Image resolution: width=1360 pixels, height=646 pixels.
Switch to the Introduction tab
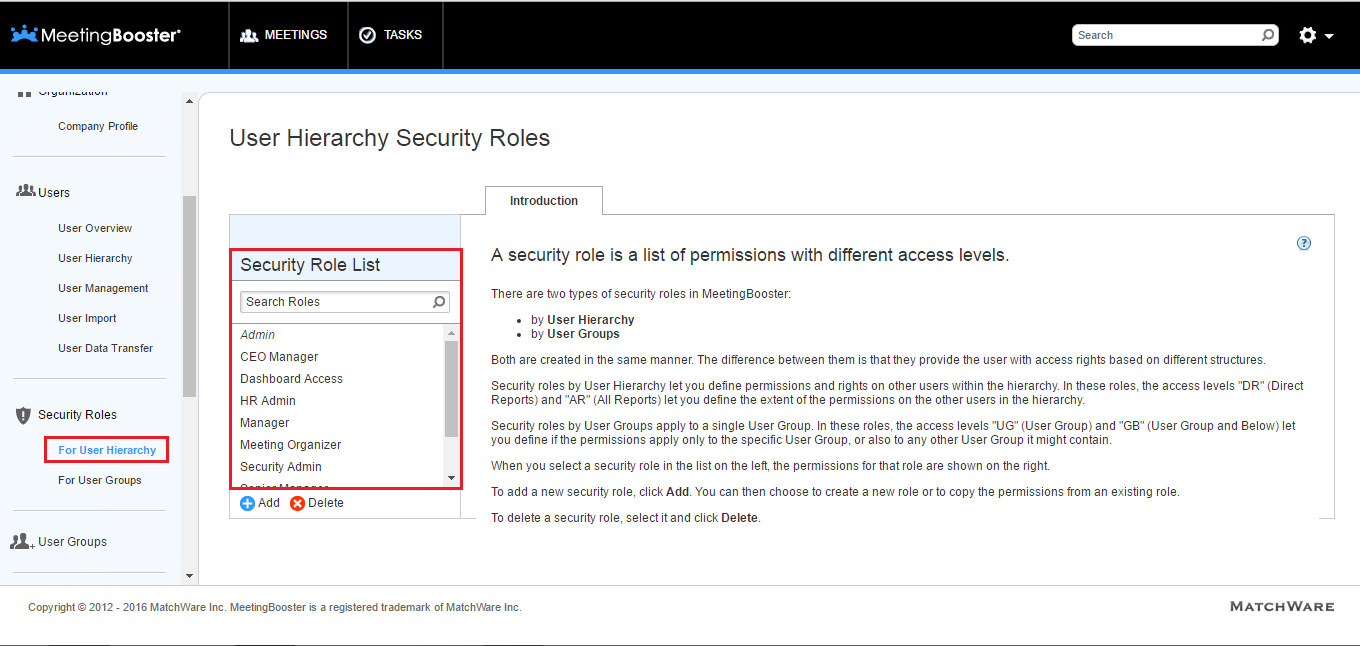point(544,201)
